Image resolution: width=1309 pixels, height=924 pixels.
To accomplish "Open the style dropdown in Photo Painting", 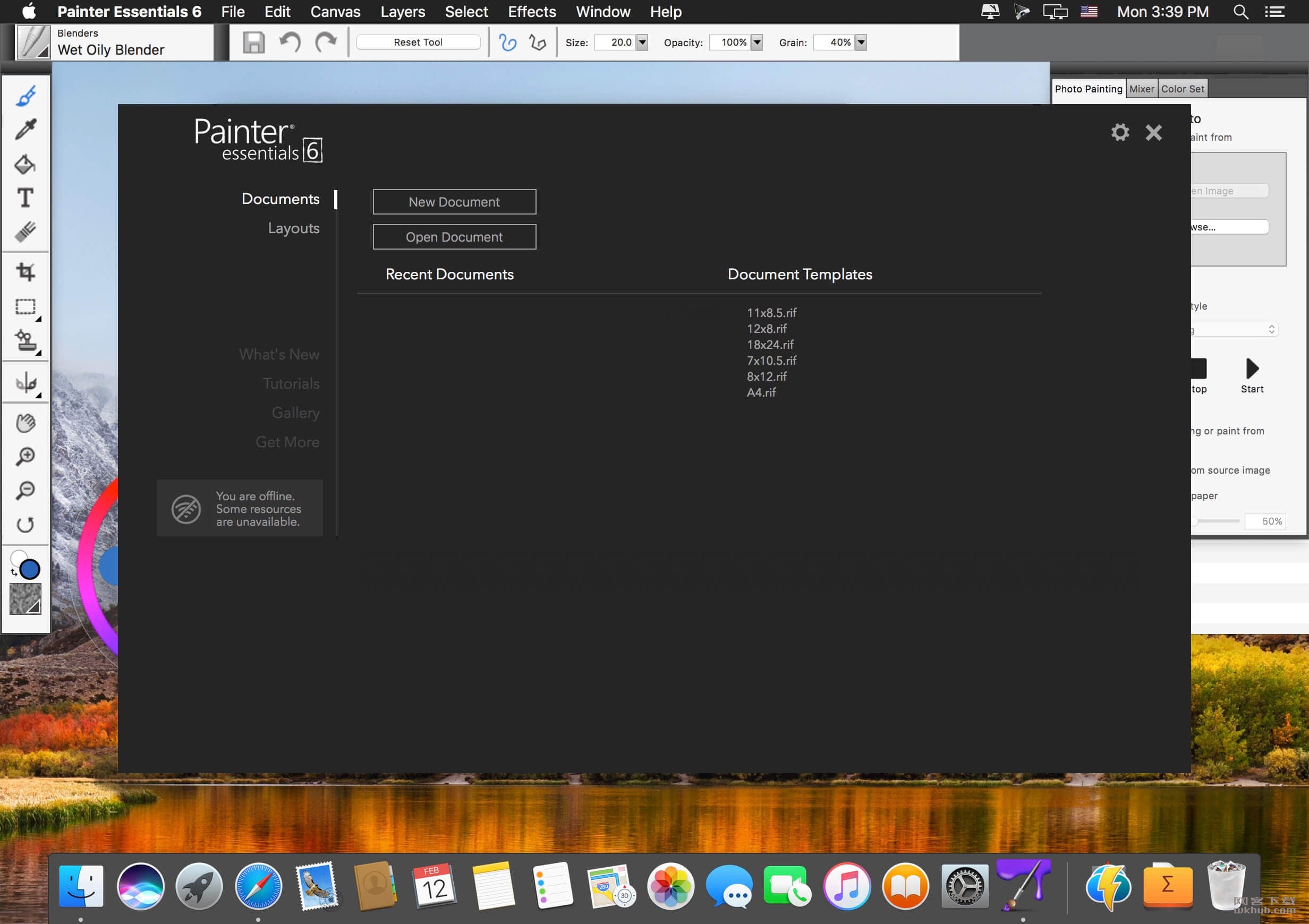I will 1234,329.
